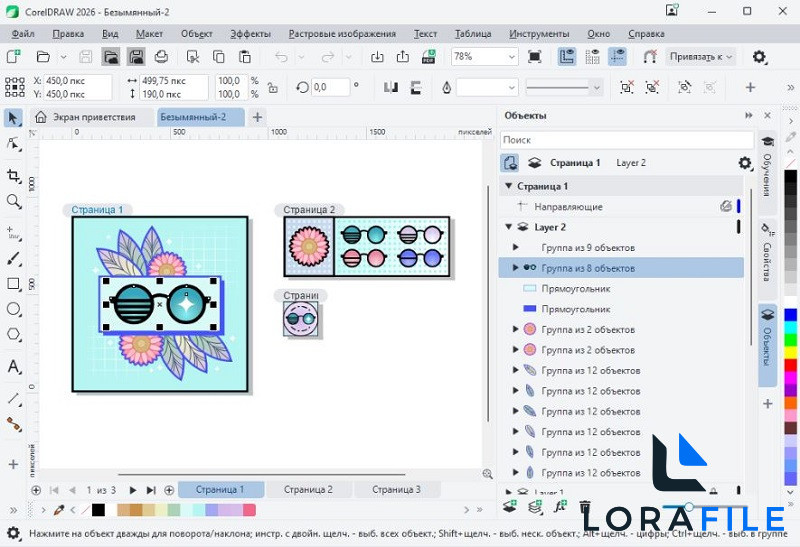
Task: Click the Outline pen icon
Action: [446, 88]
